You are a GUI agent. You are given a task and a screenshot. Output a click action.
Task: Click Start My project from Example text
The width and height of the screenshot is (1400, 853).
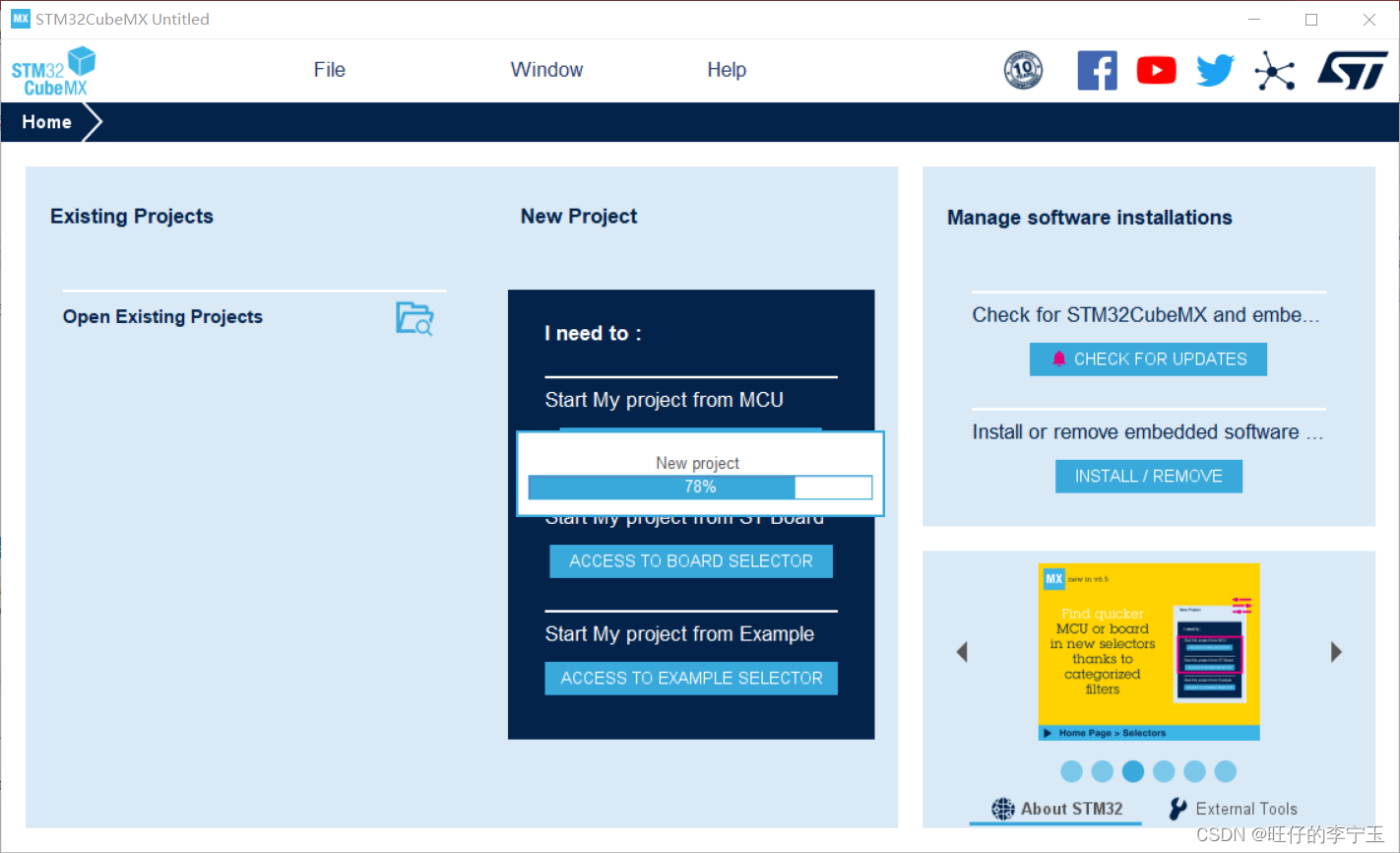pyautogui.click(x=679, y=634)
